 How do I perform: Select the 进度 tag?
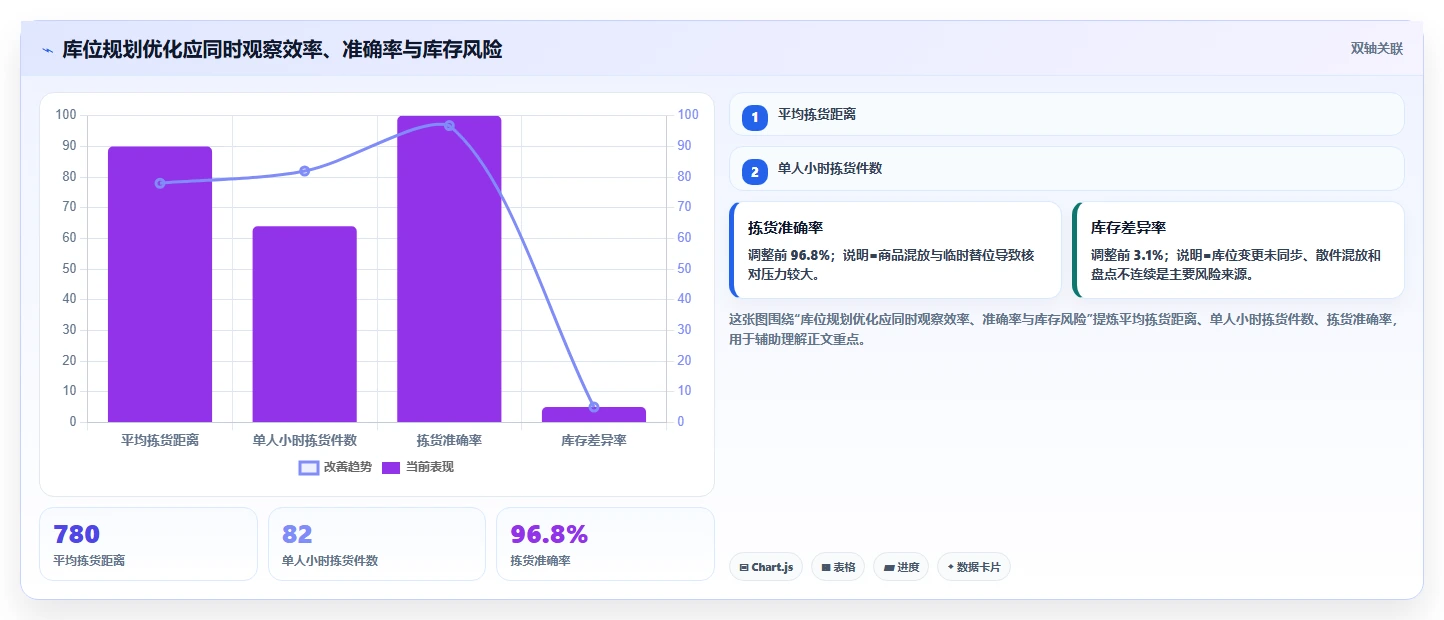point(901,567)
